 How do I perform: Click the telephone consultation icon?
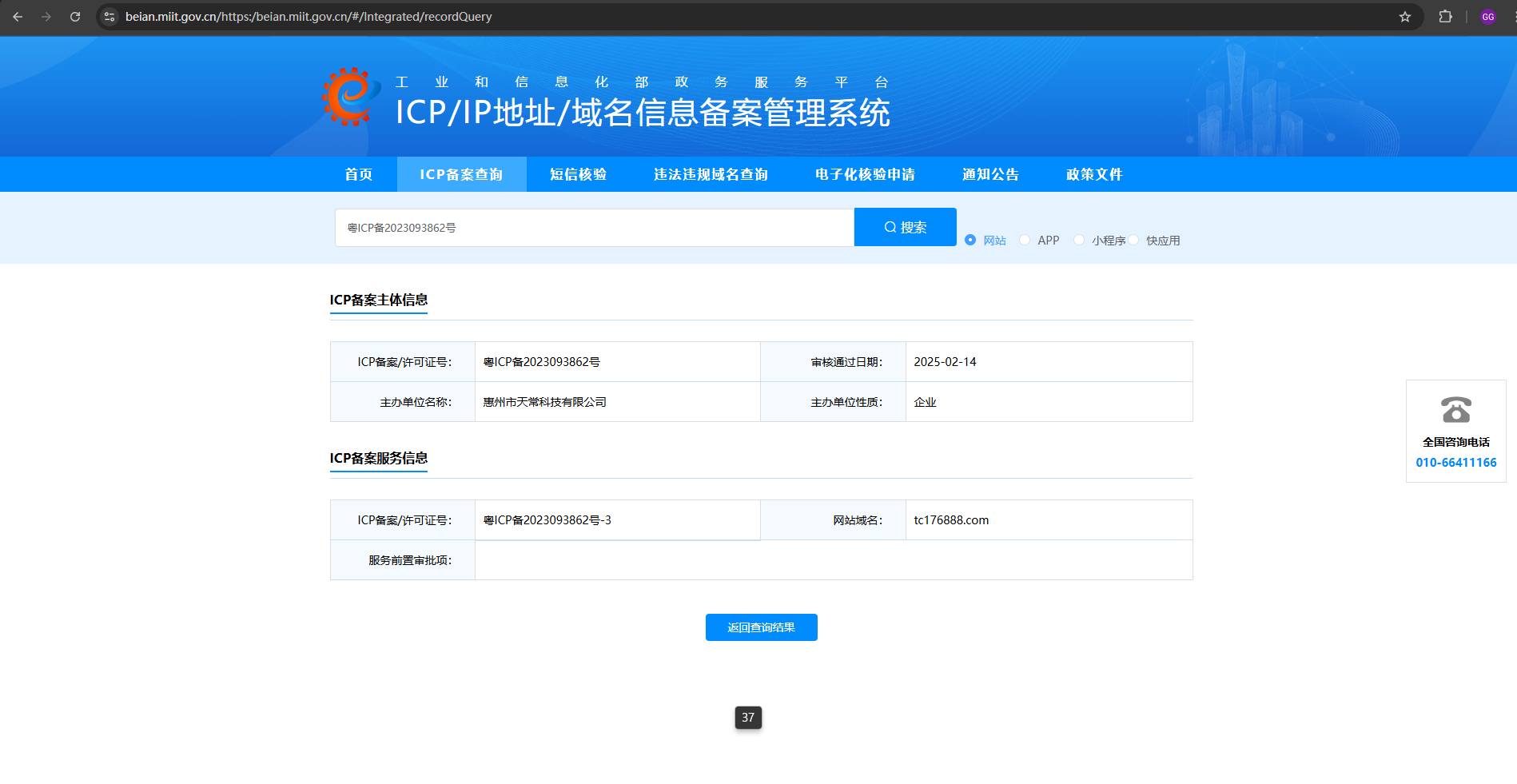1456,410
